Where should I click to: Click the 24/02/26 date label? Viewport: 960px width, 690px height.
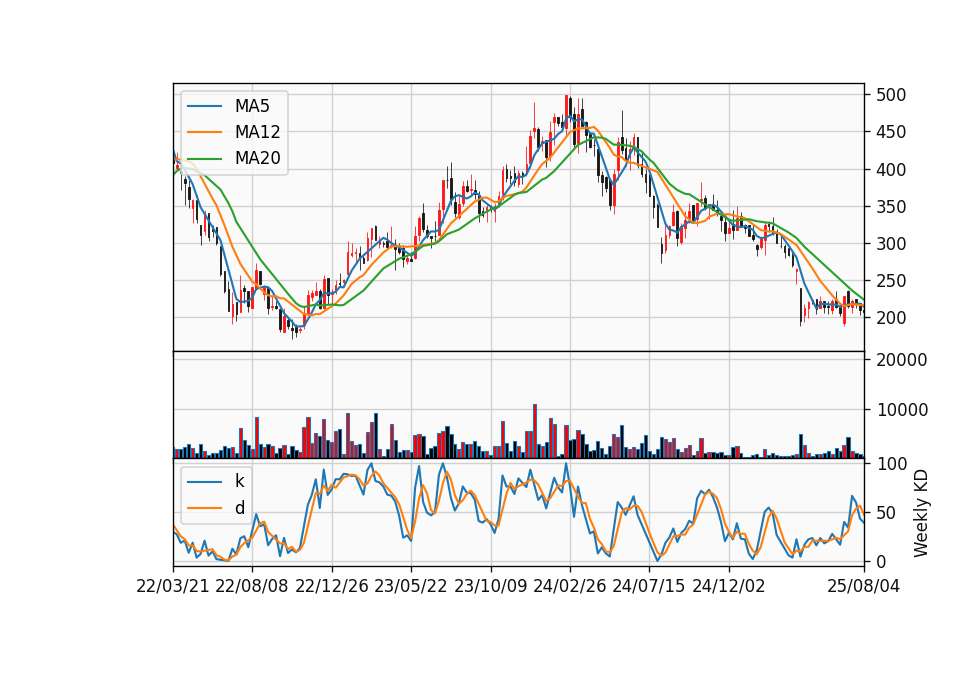(x=570, y=587)
